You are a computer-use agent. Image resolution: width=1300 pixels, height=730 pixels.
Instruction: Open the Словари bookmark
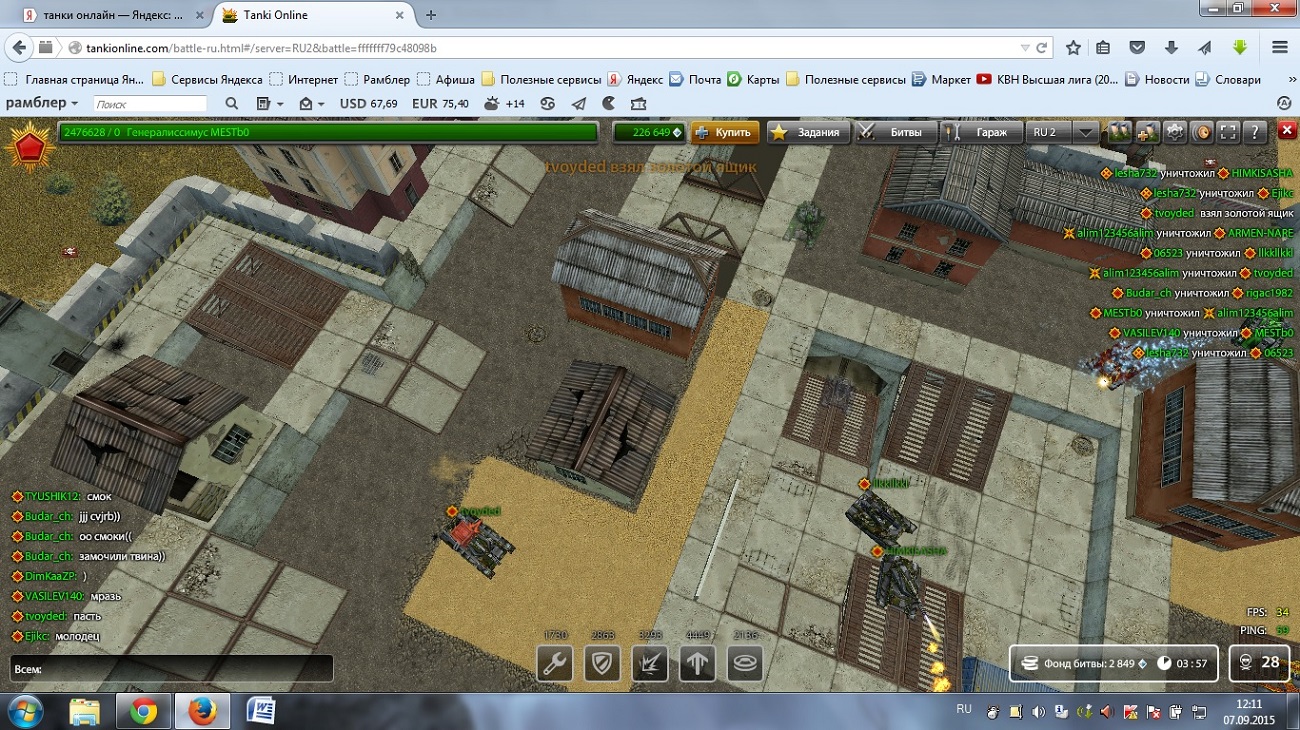pyautogui.click(x=1228, y=79)
